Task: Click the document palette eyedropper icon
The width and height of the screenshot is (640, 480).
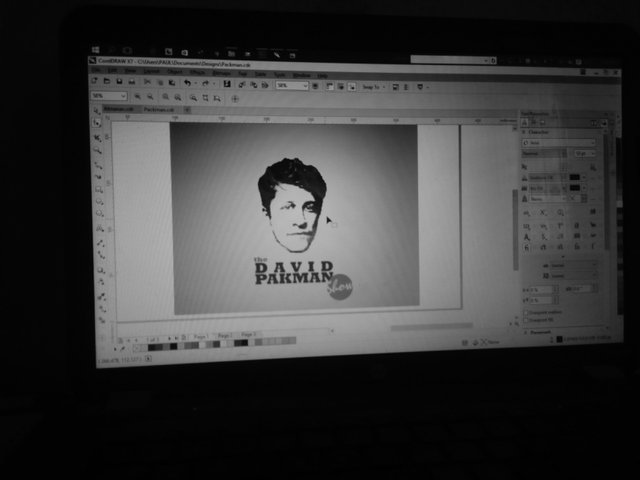Action: click(122, 349)
